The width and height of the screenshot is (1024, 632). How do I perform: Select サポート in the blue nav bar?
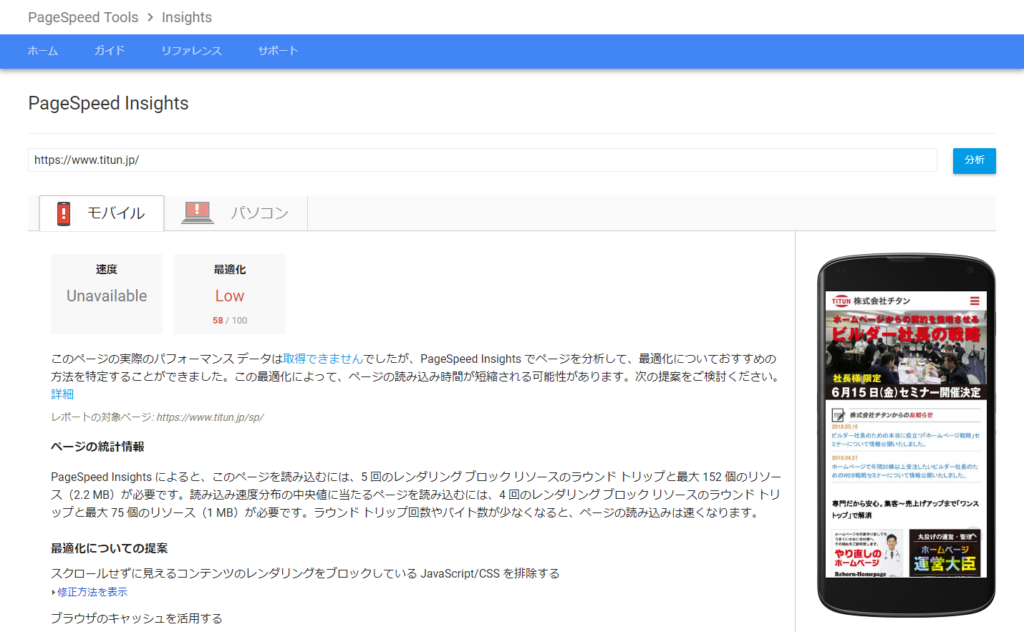pyautogui.click(x=278, y=51)
